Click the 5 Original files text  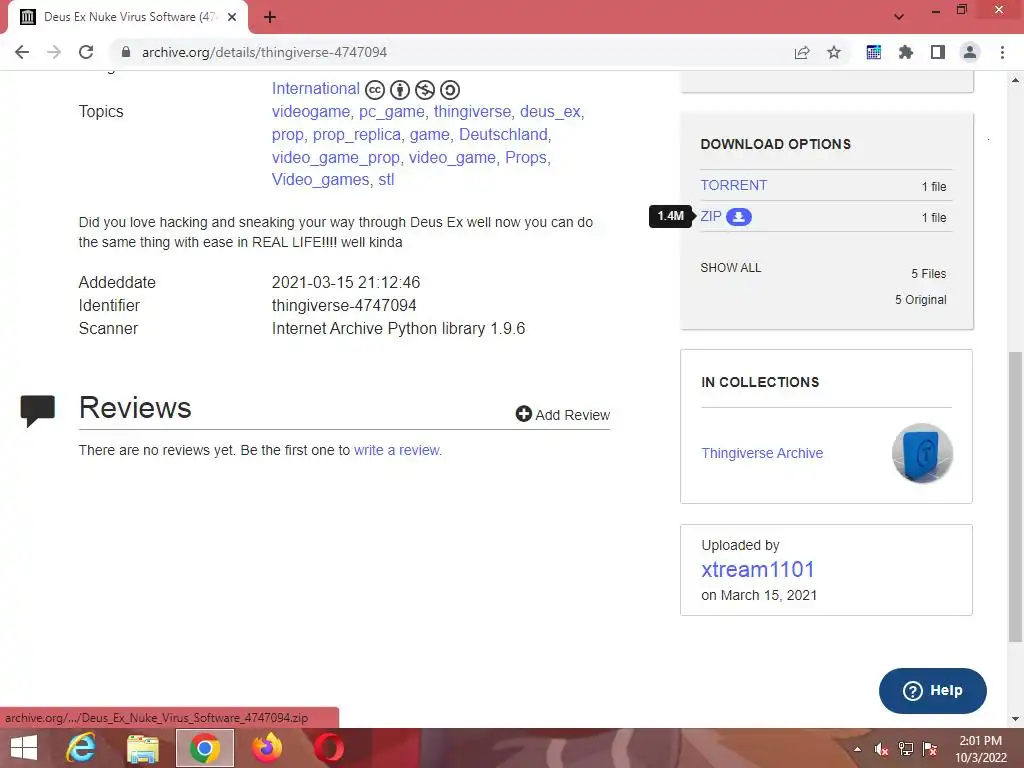point(920,300)
